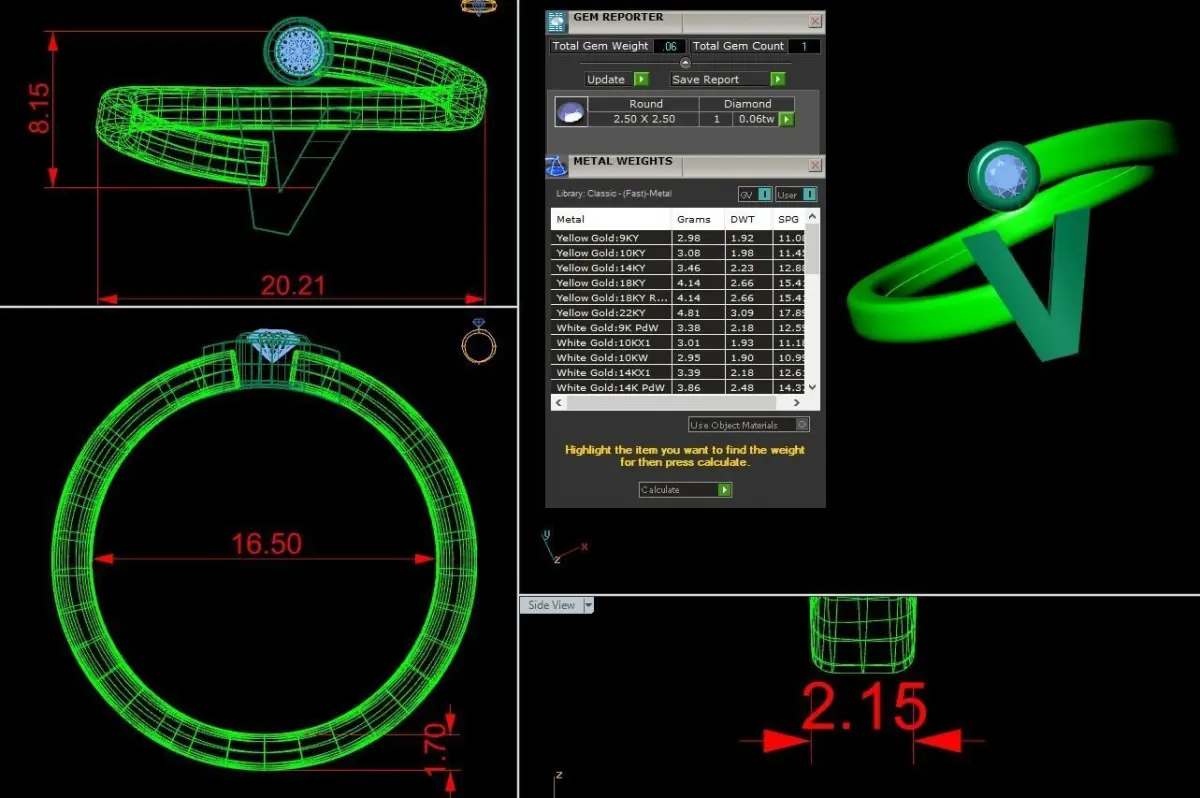Click the Library: Classic - (Fast)-Metal label
Image resolution: width=1200 pixels, height=798 pixels.
[x=614, y=194]
